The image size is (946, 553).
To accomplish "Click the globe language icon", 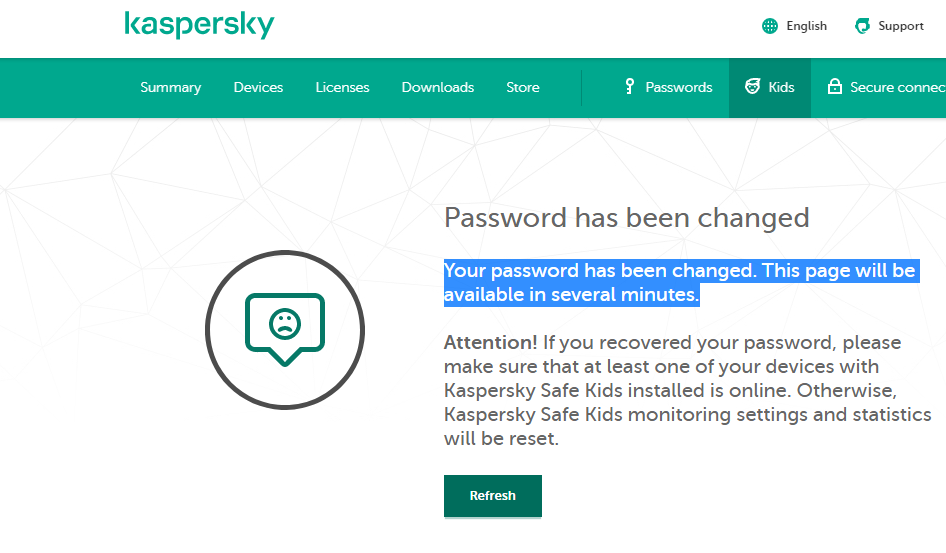I will coord(769,26).
